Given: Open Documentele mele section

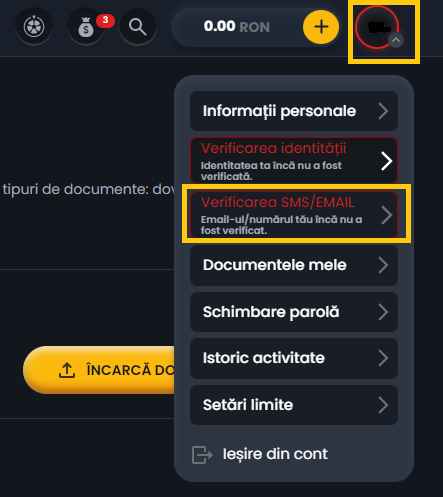Looking at the screenshot, I should coord(294,265).
